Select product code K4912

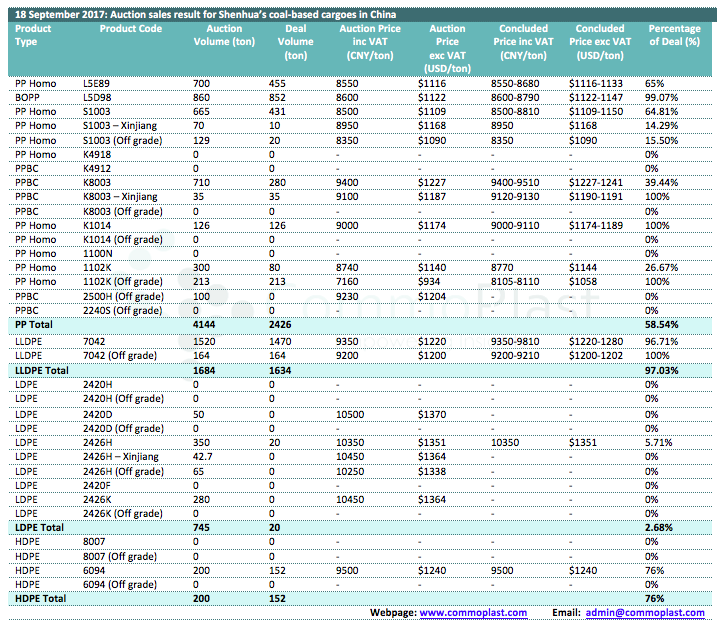[x=97, y=169]
